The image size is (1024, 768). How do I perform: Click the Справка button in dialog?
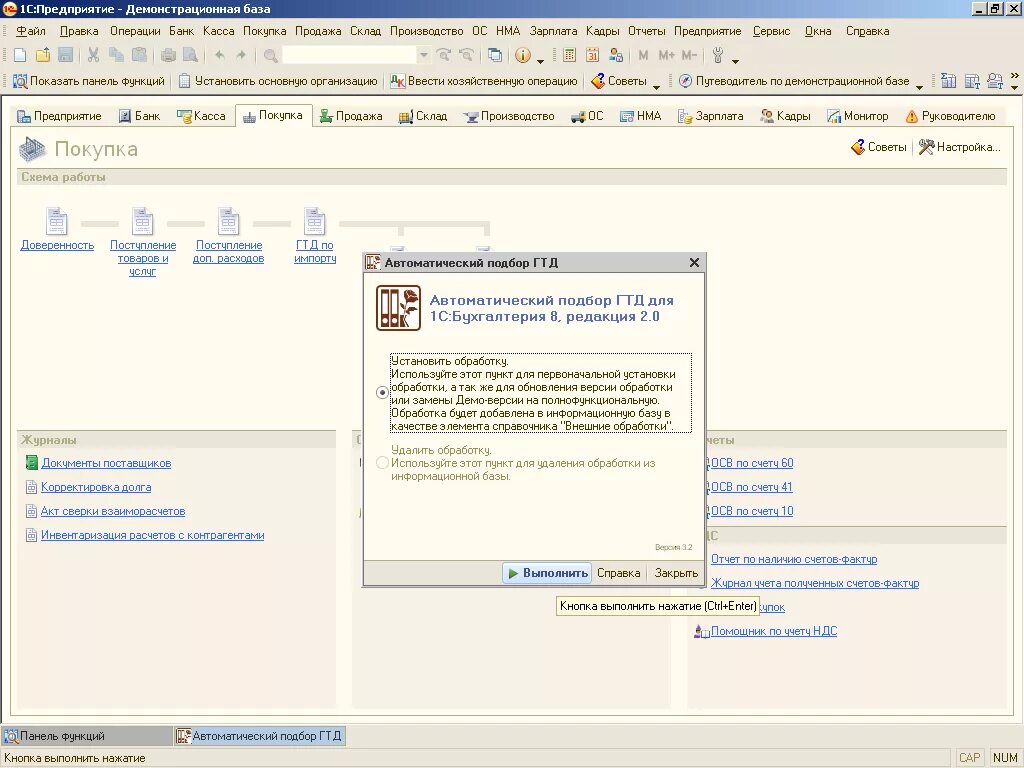(x=618, y=573)
